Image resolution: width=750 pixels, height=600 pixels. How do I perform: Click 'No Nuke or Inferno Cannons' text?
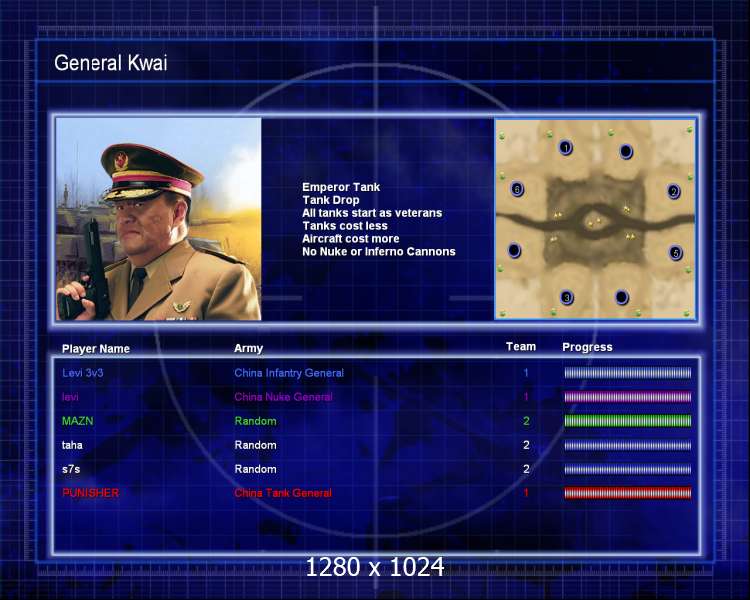coord(379,252)
